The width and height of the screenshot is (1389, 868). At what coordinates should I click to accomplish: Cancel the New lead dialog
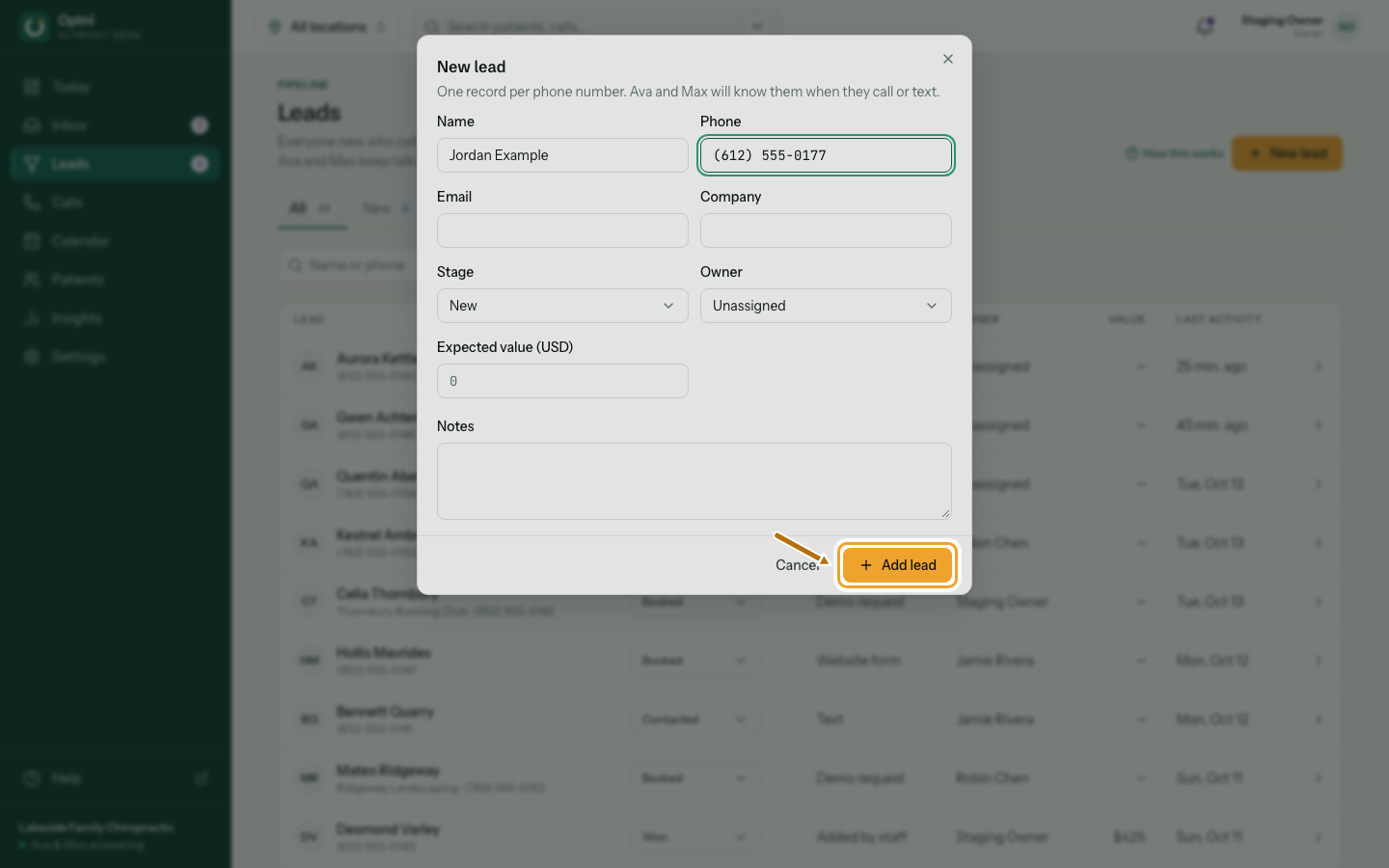click(798, 565)
